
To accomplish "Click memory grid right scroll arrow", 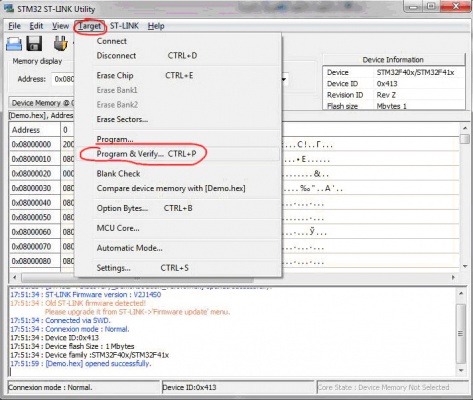I will pyautogui.click(x=453, y=277).
